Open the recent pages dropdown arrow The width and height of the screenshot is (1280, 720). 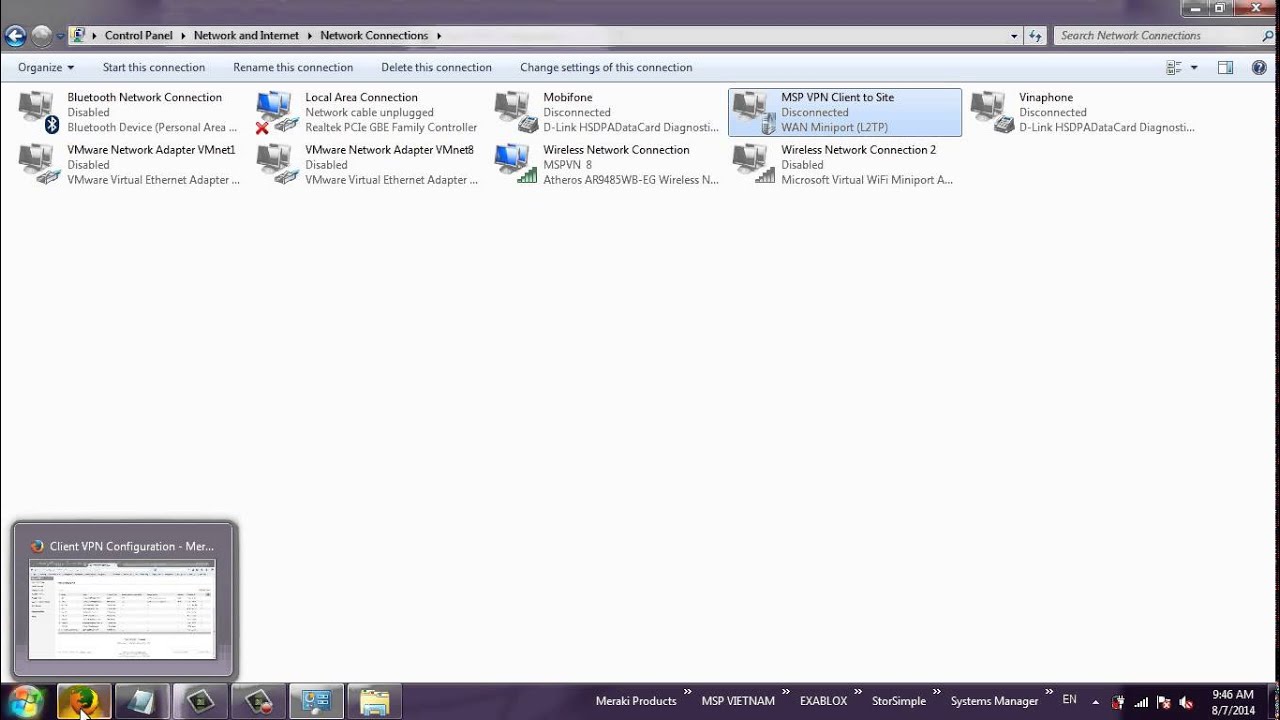pyautogui.click(x=60, y=37)
